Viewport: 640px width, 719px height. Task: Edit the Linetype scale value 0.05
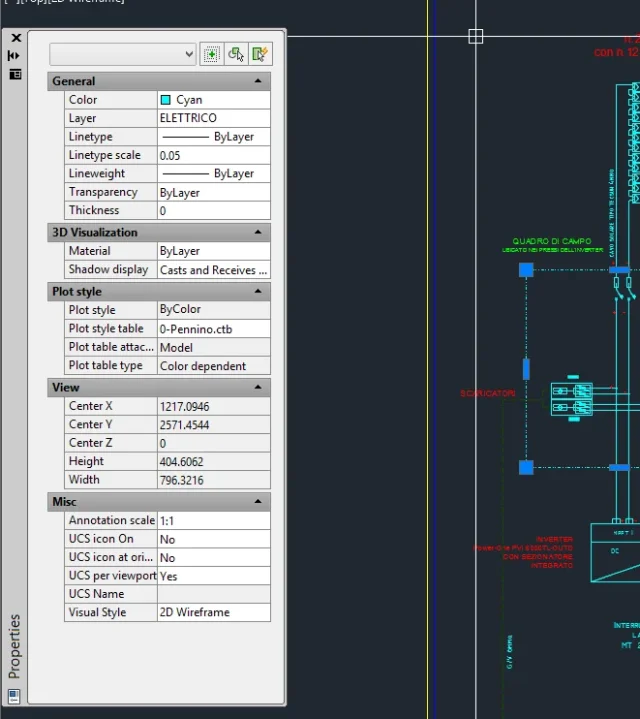[x=214, y=155]
